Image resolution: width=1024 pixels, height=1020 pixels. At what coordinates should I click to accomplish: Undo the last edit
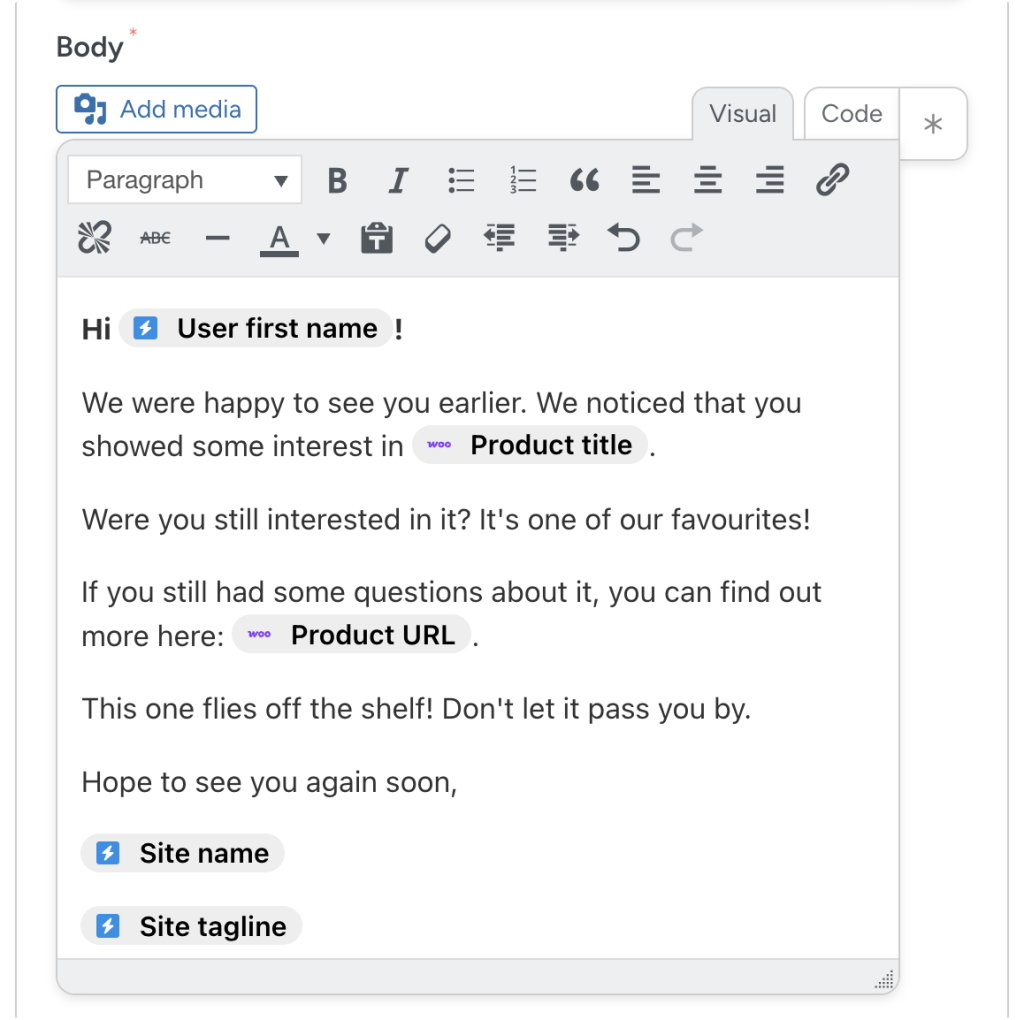623,238
